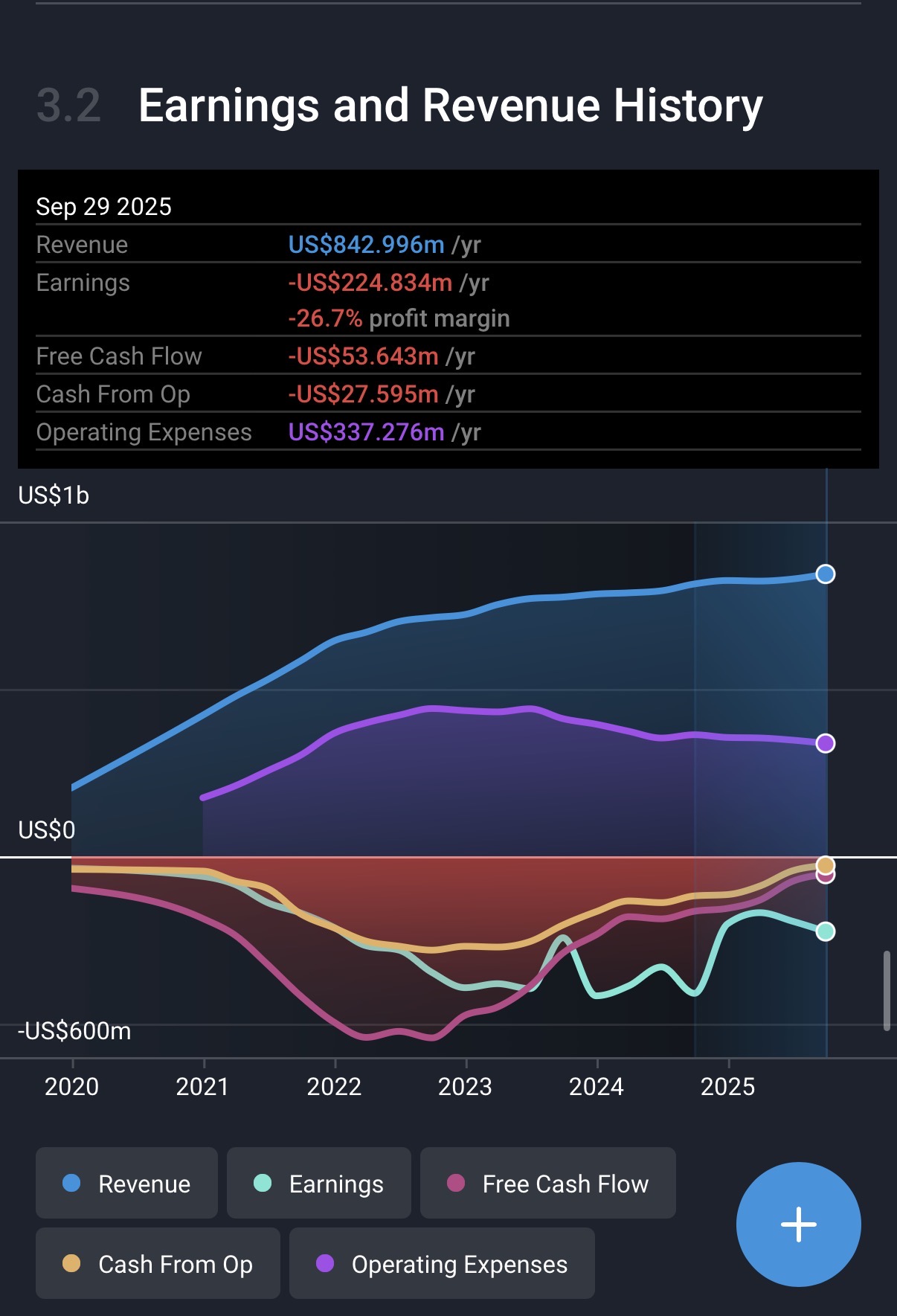Click the Earnings value -US$224.834m
This screenshot has width=897, height=1316.
click(x=370, y=283)
